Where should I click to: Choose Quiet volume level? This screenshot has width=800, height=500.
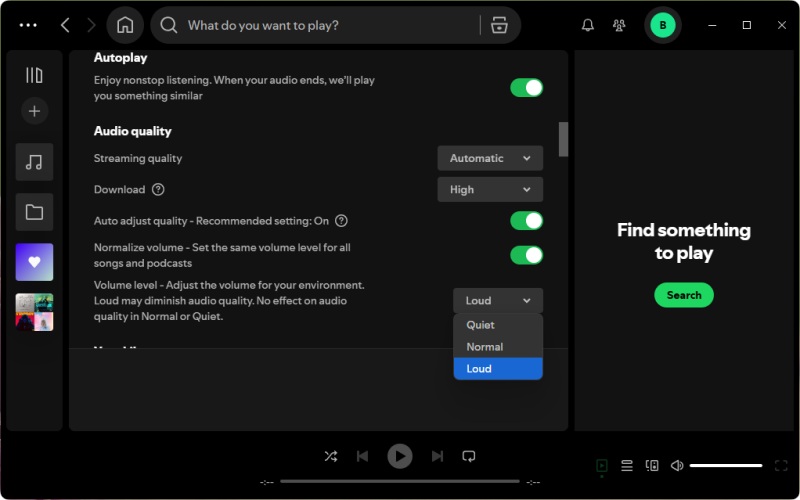pos(498,325)
